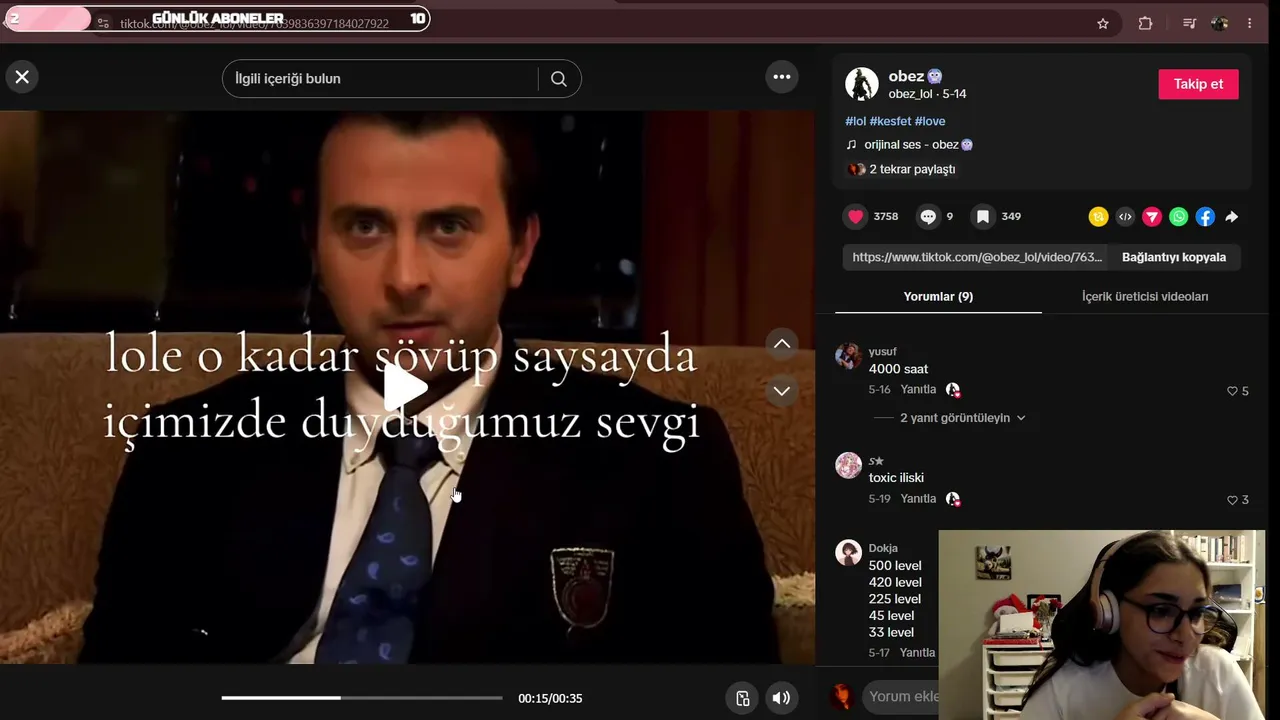1280x720 pixels.
Task: Click the browser address bar URL
Action: point(255,23)
